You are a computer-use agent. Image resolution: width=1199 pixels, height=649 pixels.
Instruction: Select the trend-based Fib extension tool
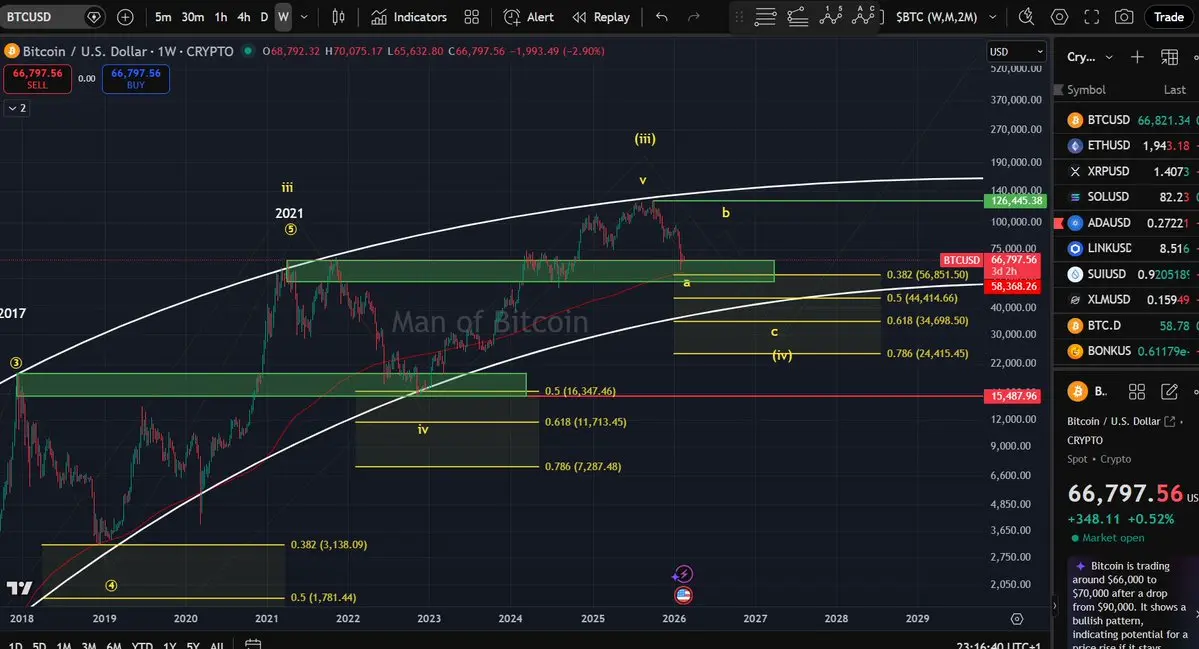(x=798, y=17)
